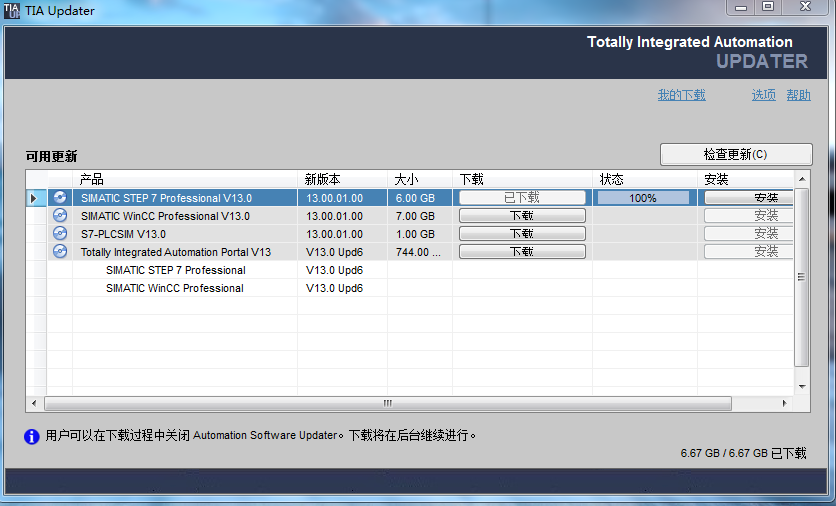Screen dimensions: 836x506
Task: Click the horizontal scrollbar left arrow
Action: pos(34,404)
